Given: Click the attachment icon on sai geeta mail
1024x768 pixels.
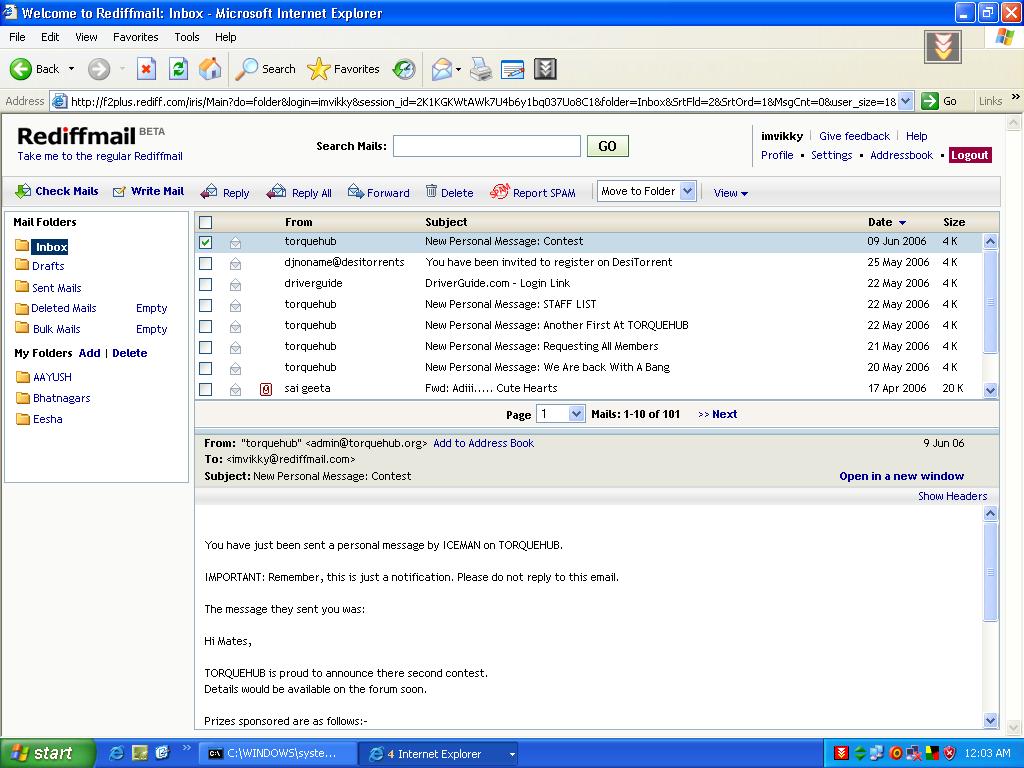Looking at the screenshot, I should pos(266,389).
